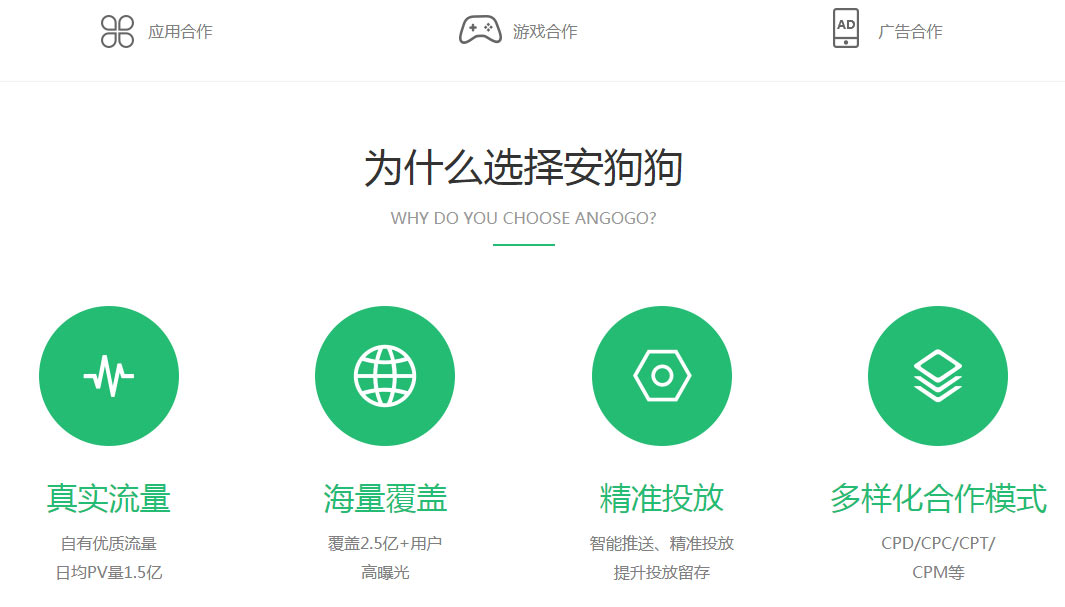The image size is (1065, 607).
Task: Click the 提升投放留存 text line
Action: click(x=662, y=572)
